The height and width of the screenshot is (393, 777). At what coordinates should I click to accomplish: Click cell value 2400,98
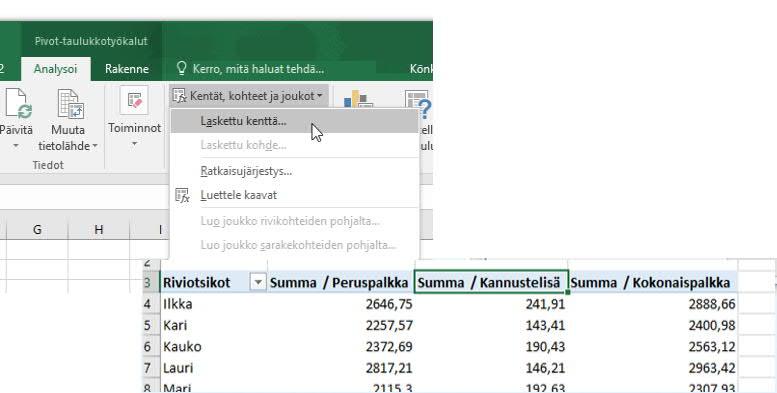coord(712,325)
